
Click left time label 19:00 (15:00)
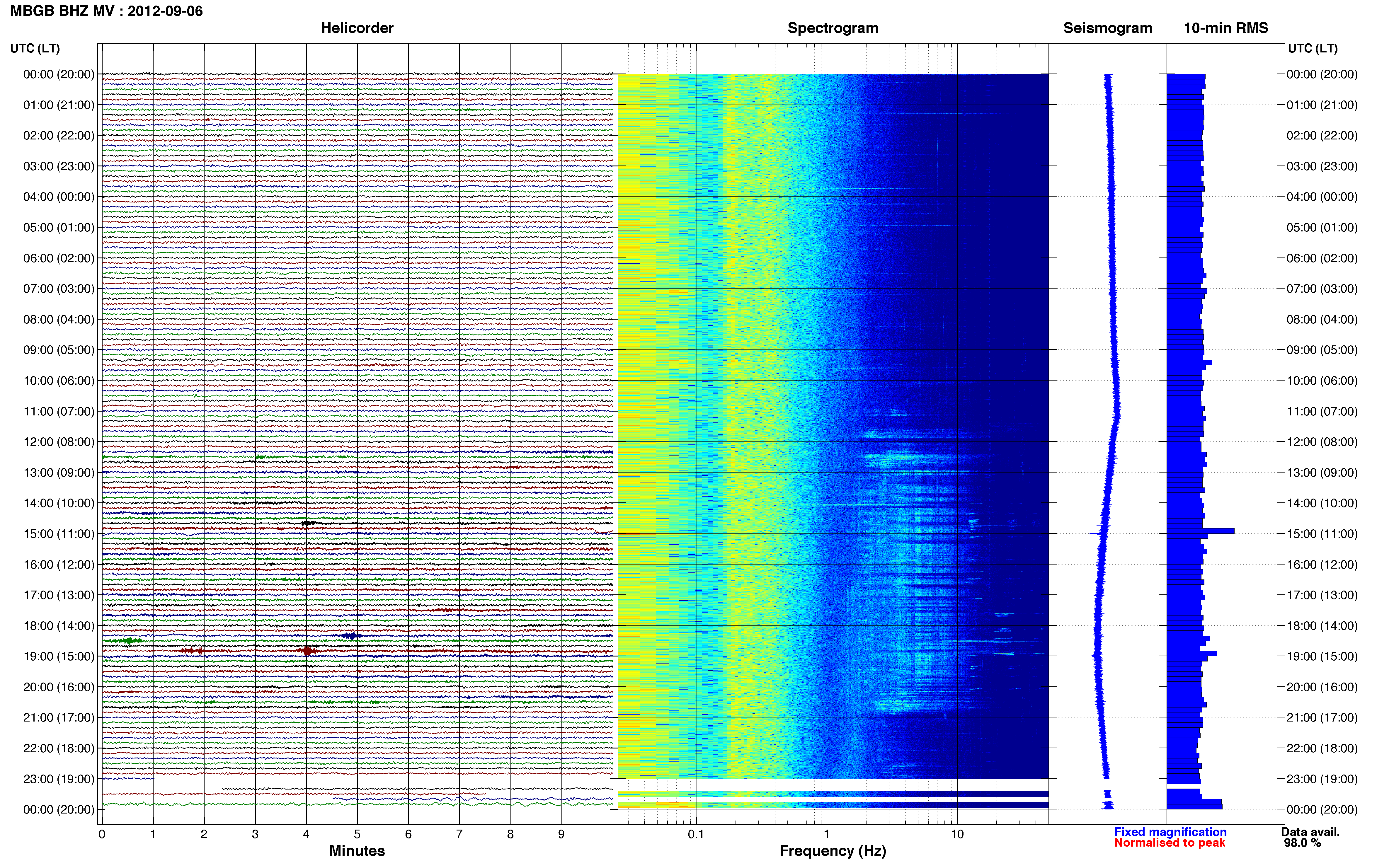[59, 656]
